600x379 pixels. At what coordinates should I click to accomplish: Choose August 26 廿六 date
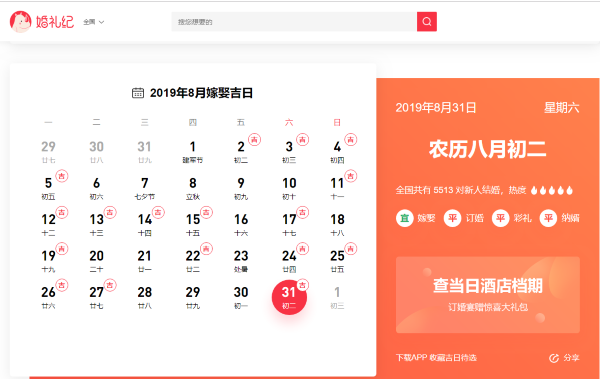tap(48, 297)
